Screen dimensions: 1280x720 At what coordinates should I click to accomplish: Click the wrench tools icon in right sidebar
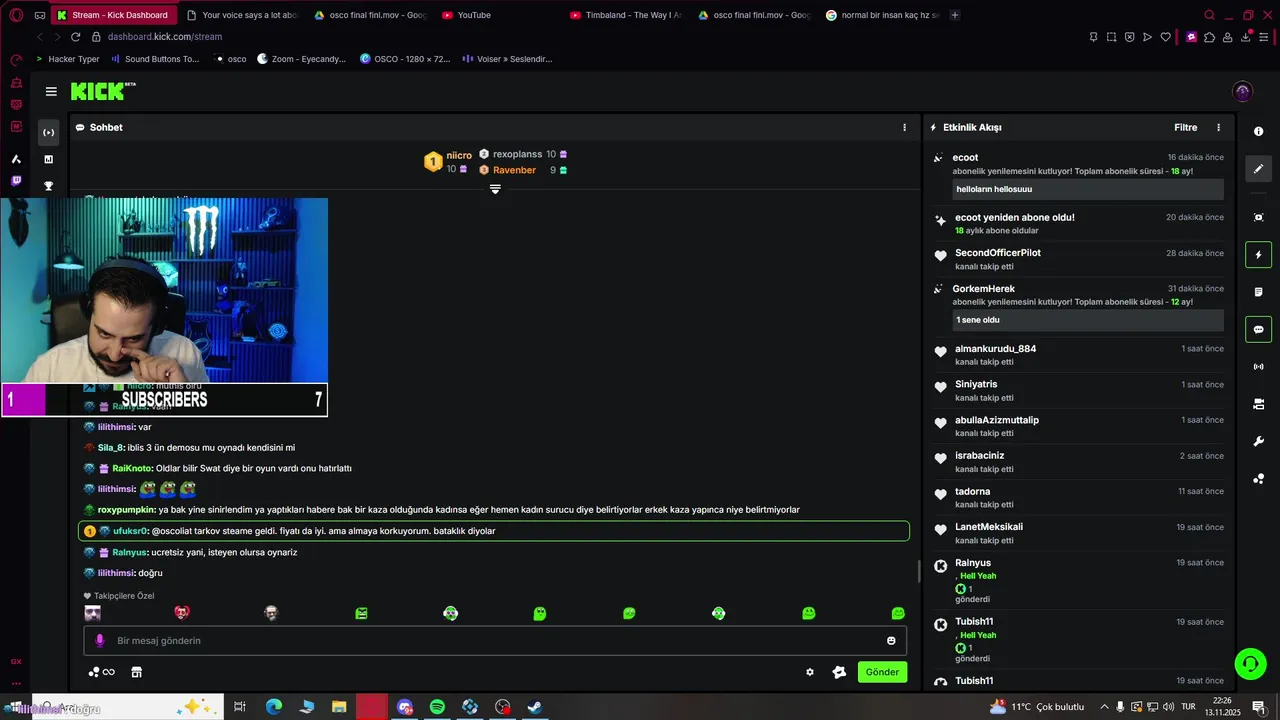(x=1258, y=442)
